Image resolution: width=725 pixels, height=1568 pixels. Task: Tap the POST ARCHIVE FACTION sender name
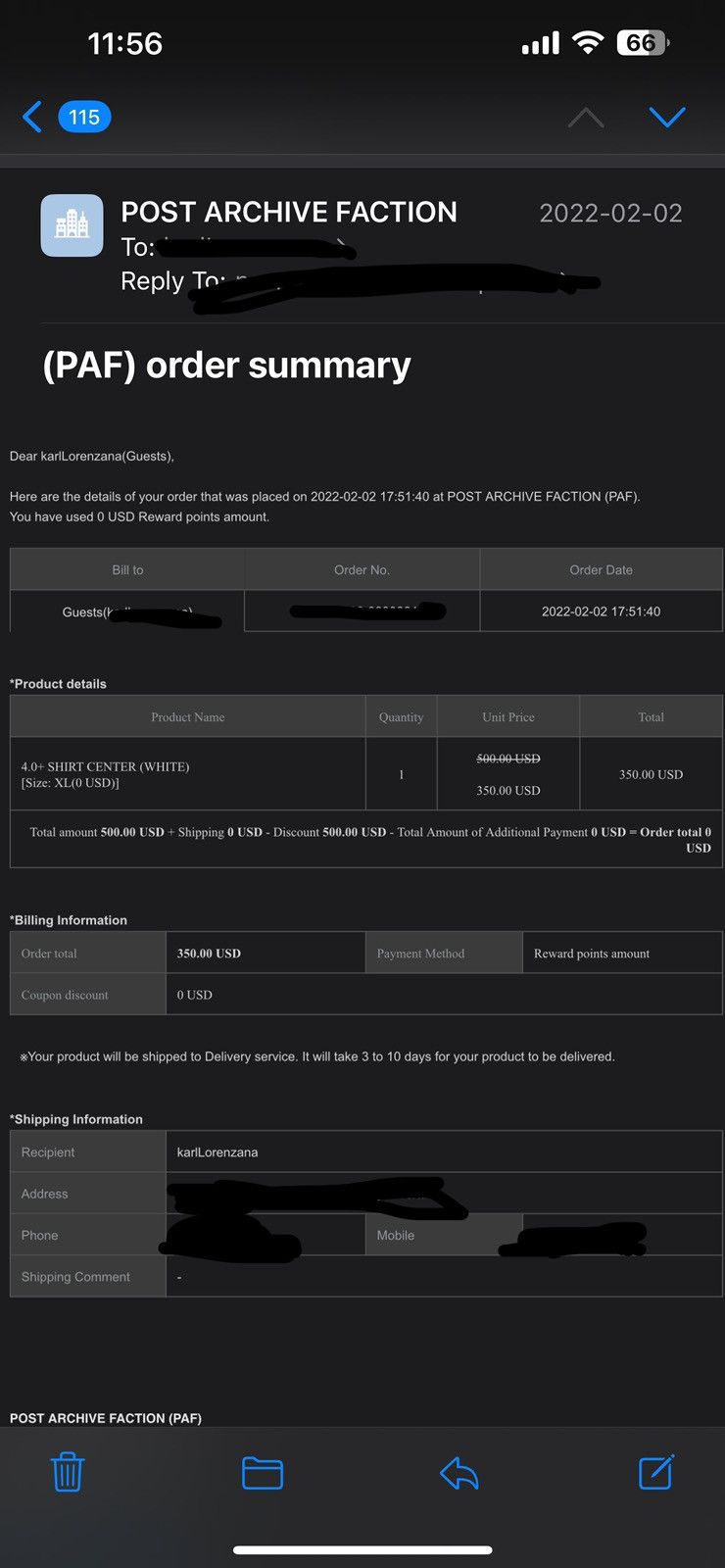pyautogui.click(x=289, y=212)
